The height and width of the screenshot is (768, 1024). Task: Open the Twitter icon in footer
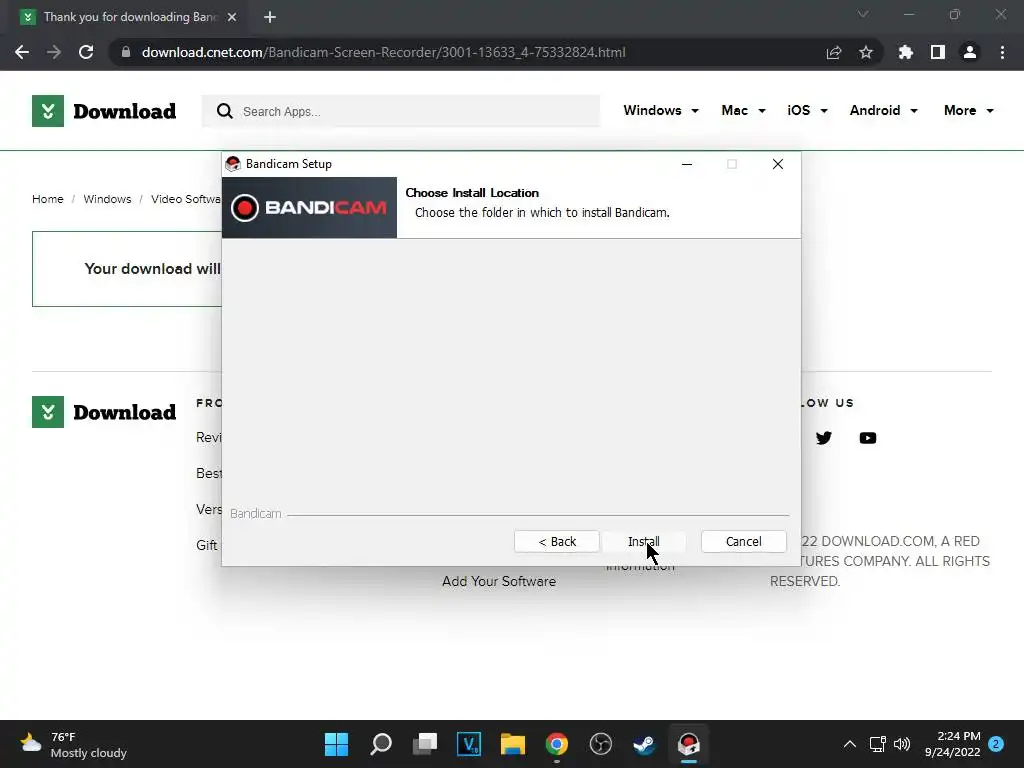[824, 438]
